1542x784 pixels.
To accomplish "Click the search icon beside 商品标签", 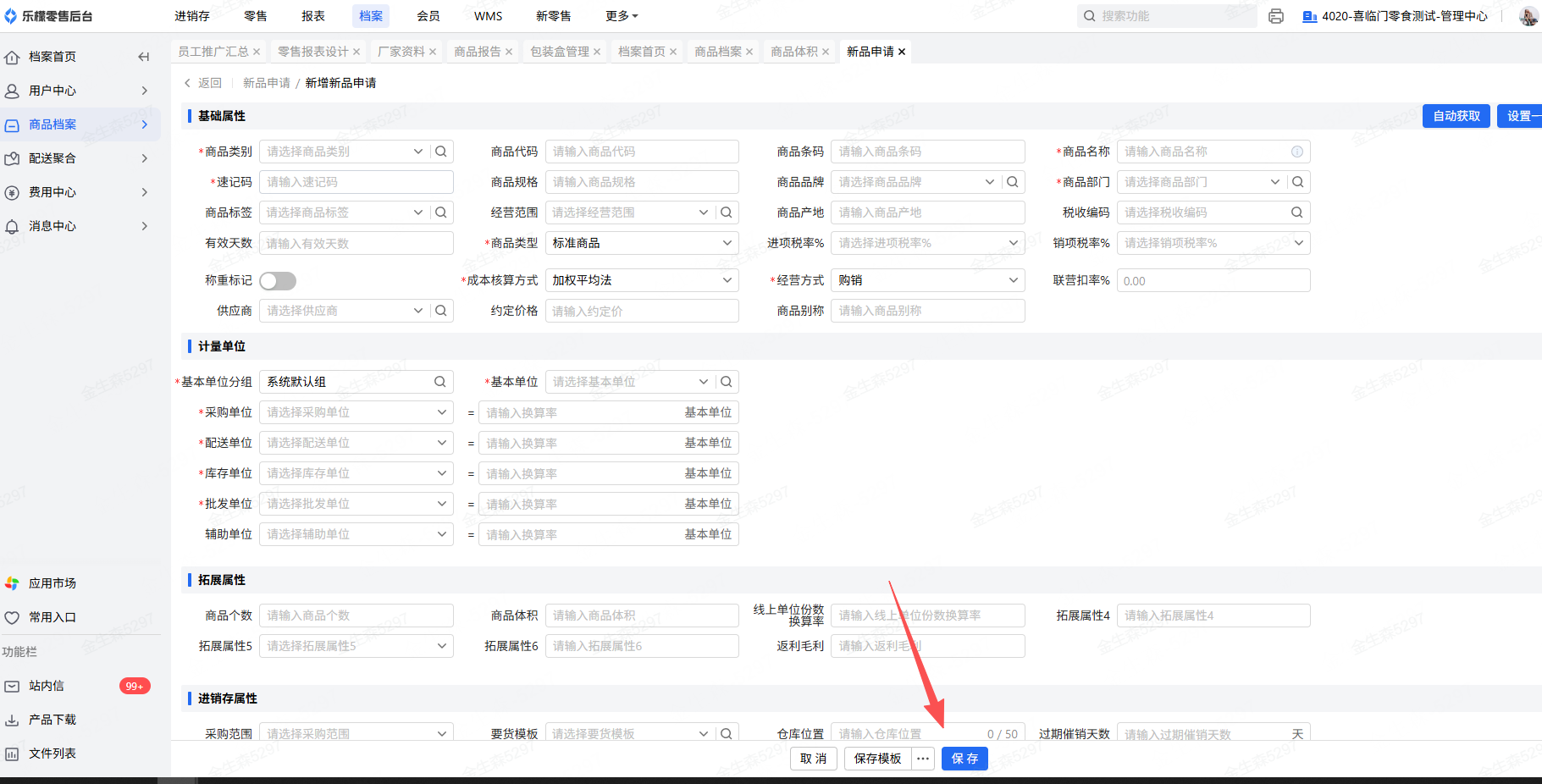I will tap(441, 213).
